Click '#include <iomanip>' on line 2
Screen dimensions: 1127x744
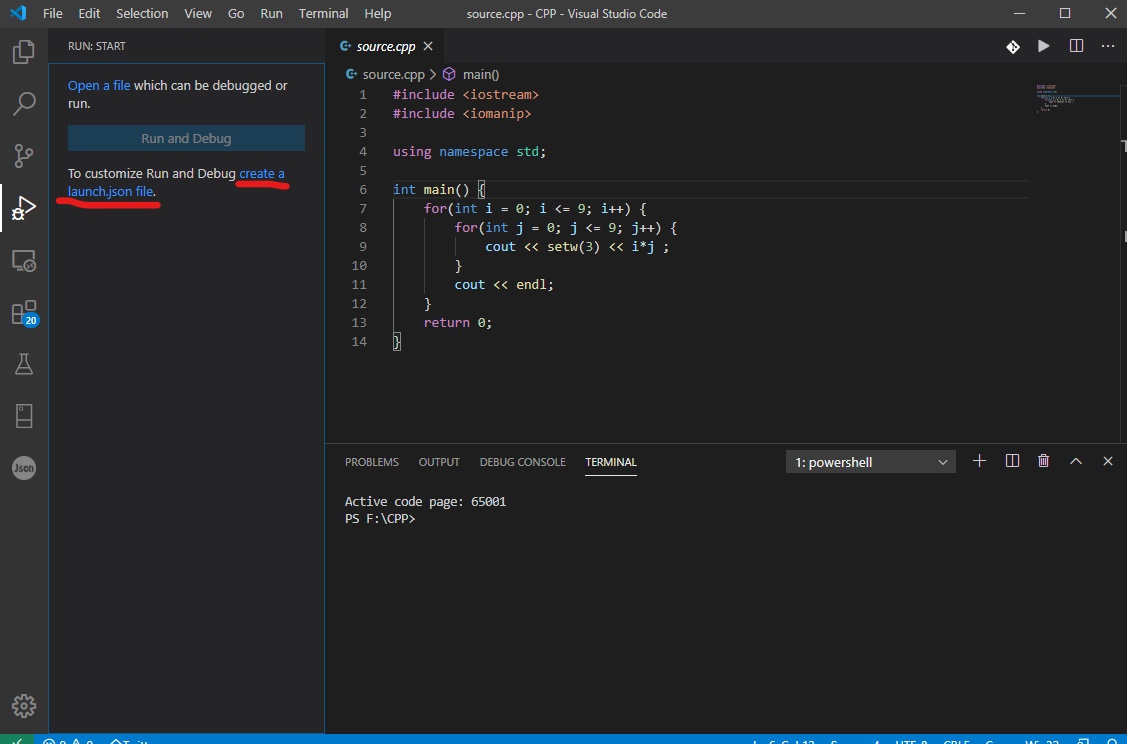[462, 114]
